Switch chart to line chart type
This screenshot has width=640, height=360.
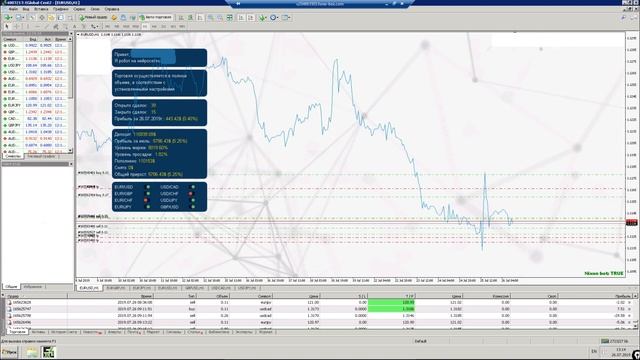point(200,18)
